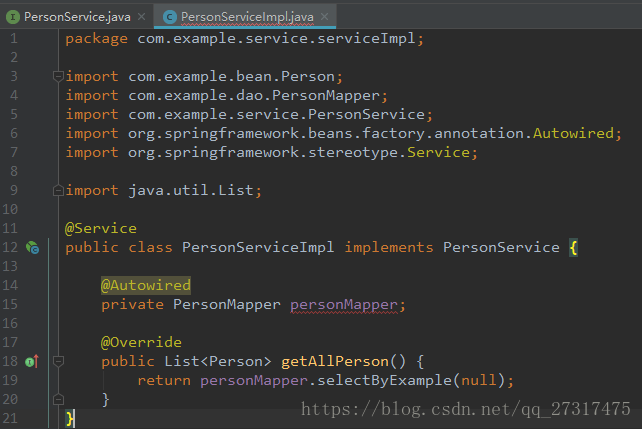This screenshot has height=429, width=642.
Task: Click the class icon on PersonServiceImpl.java tab
Action: pyautogui.click(x=170, y=17)
